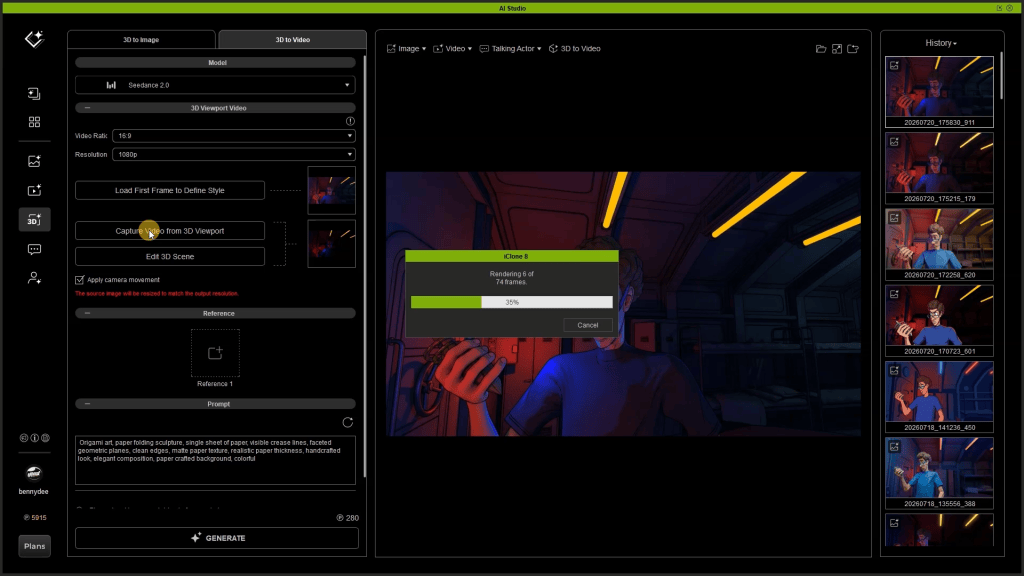Select the AI image generation sidebar icon
Viewport: 1024px width, 576px height.
(x=34, y=161)
